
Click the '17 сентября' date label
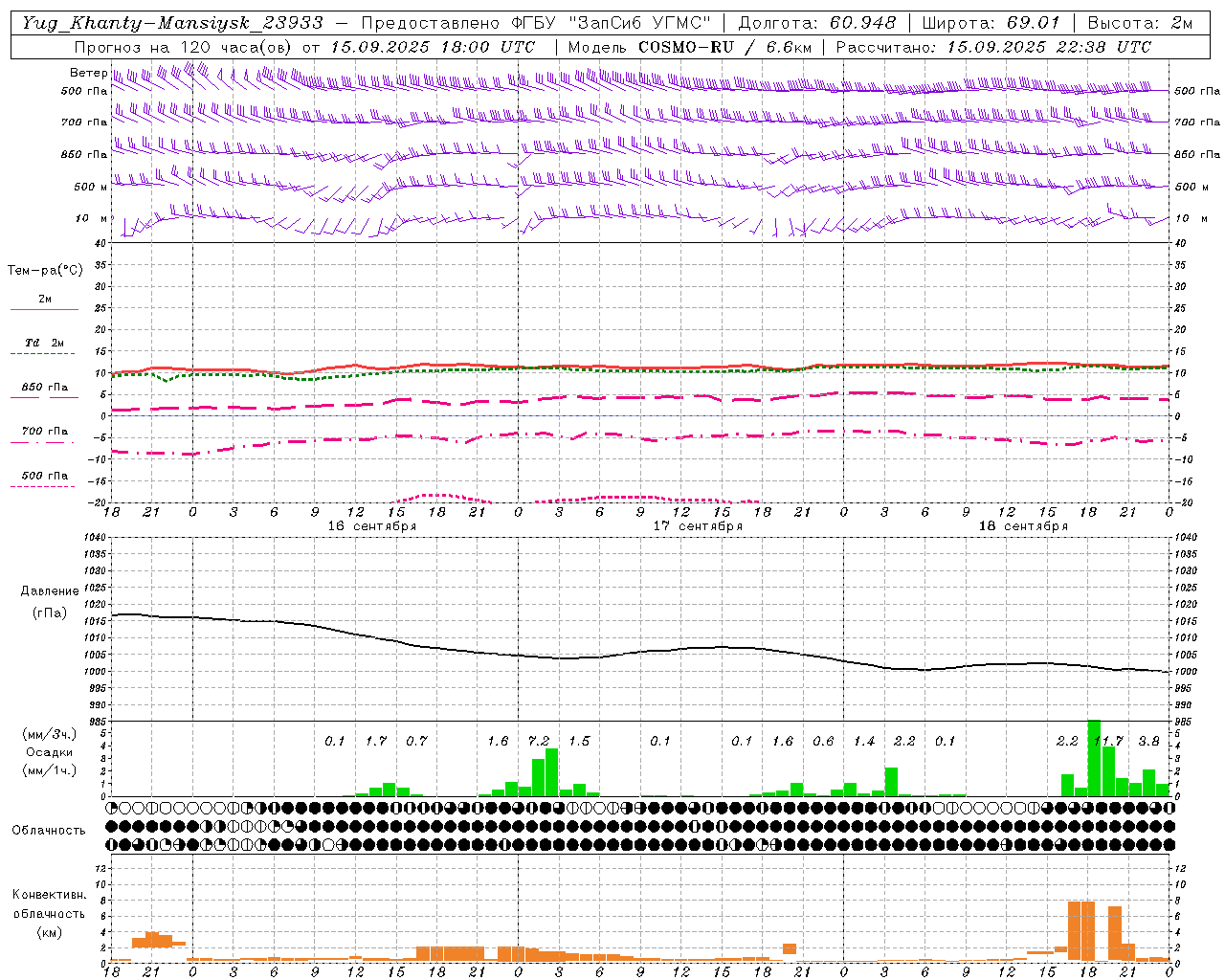click(x=698, y=525)
